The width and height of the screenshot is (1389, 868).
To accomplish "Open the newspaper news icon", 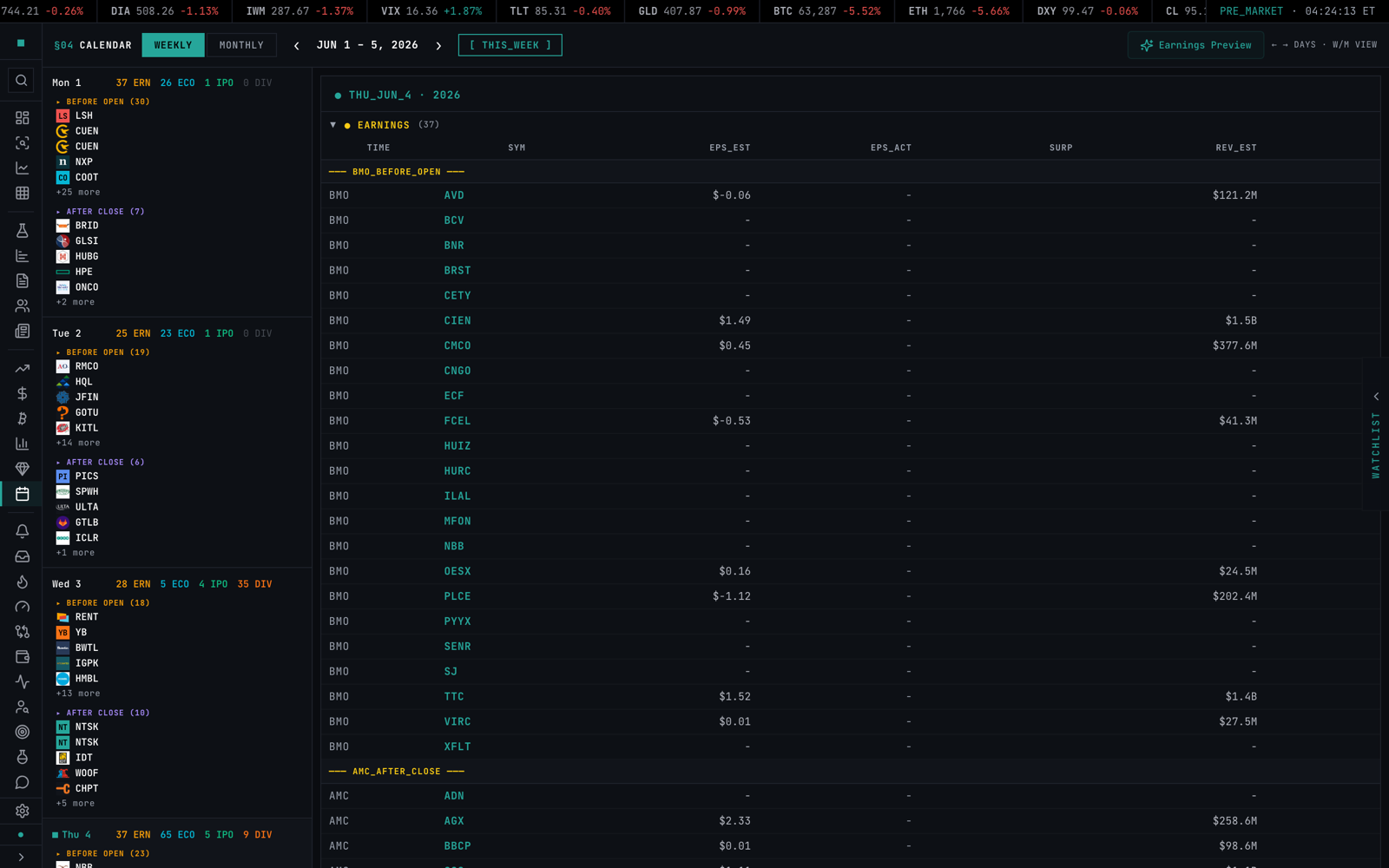I will click(x=22, y=331).
